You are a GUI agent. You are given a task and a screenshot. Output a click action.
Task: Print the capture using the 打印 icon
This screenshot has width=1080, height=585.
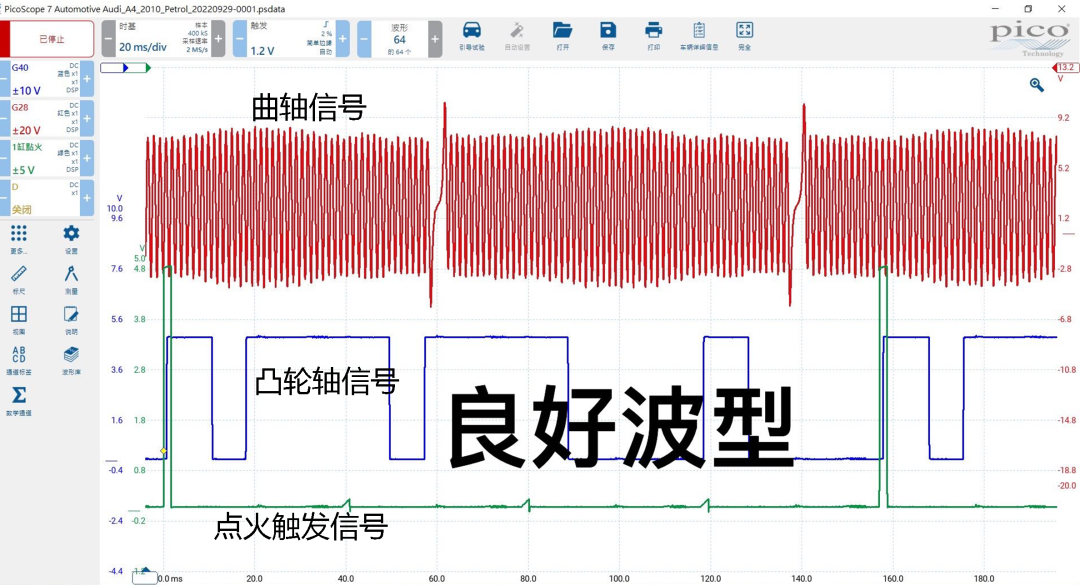653,36
